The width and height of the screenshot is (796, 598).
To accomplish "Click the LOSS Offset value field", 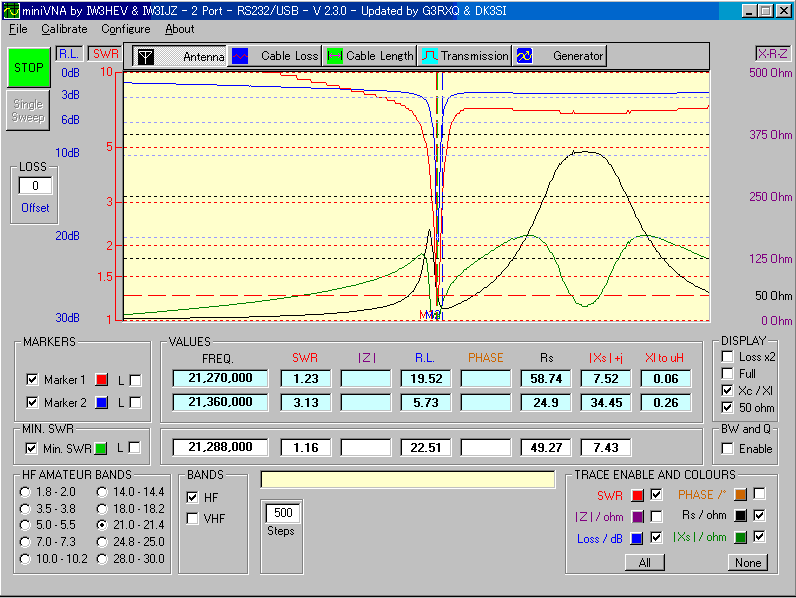I will (x=35, y=186).
